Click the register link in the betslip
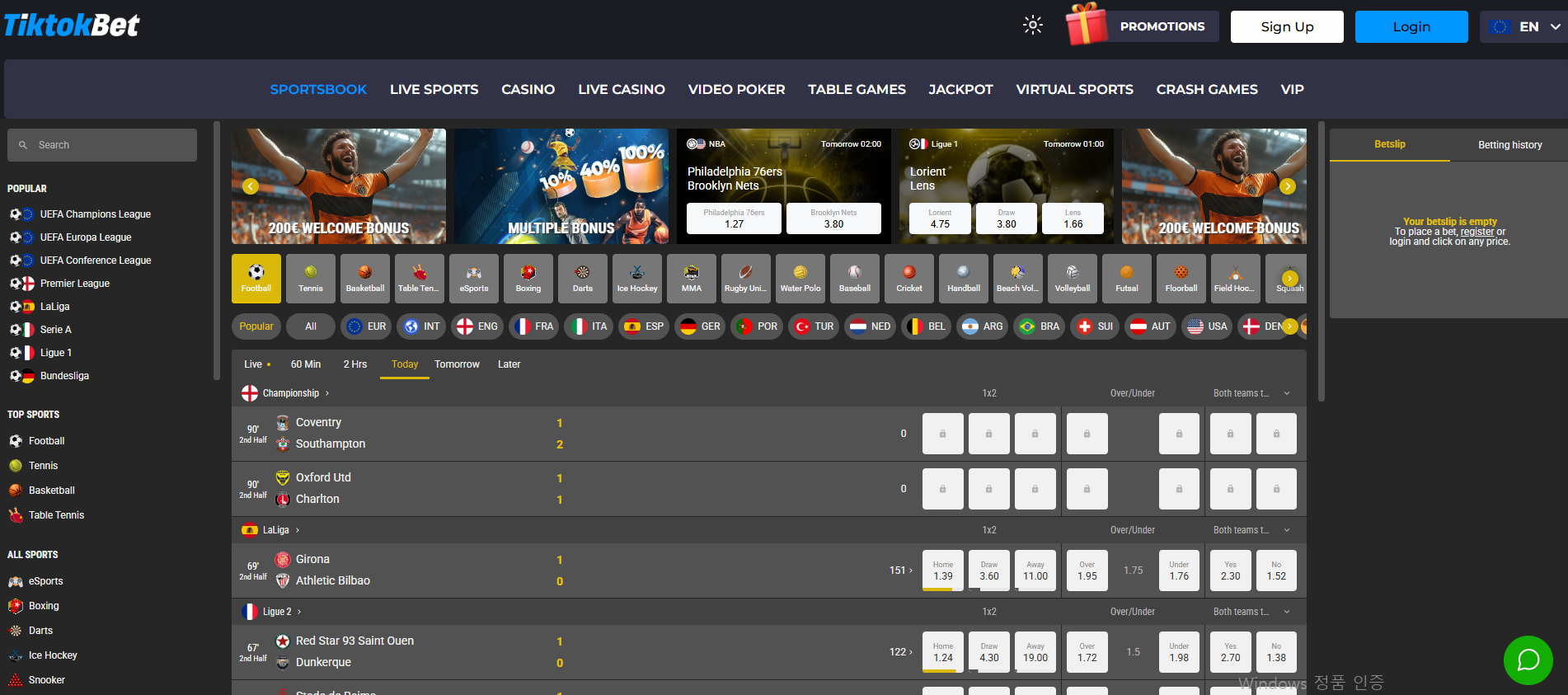The image size is (1568, 695). point(1476,232)
